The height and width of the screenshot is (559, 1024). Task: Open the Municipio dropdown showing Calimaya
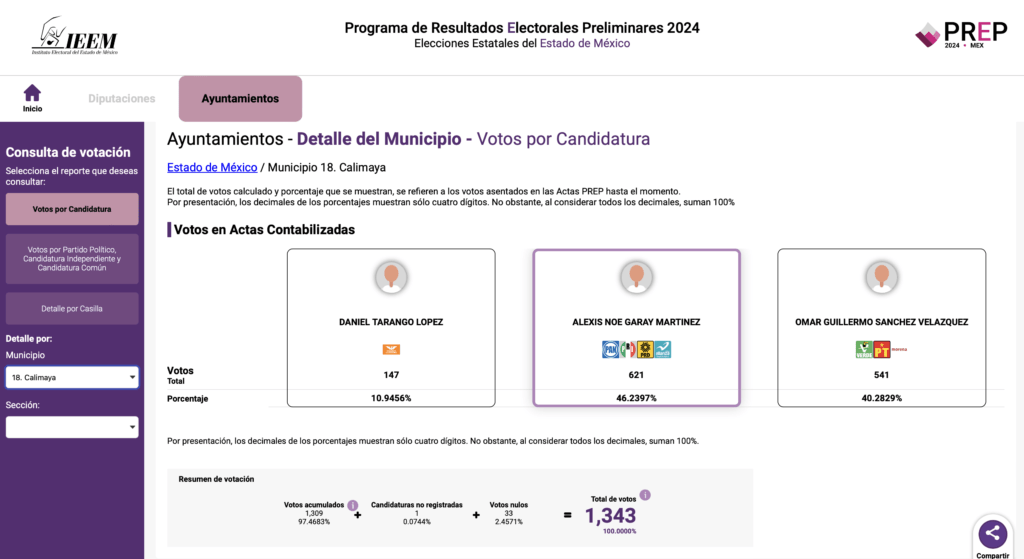[x=72, y=377]
